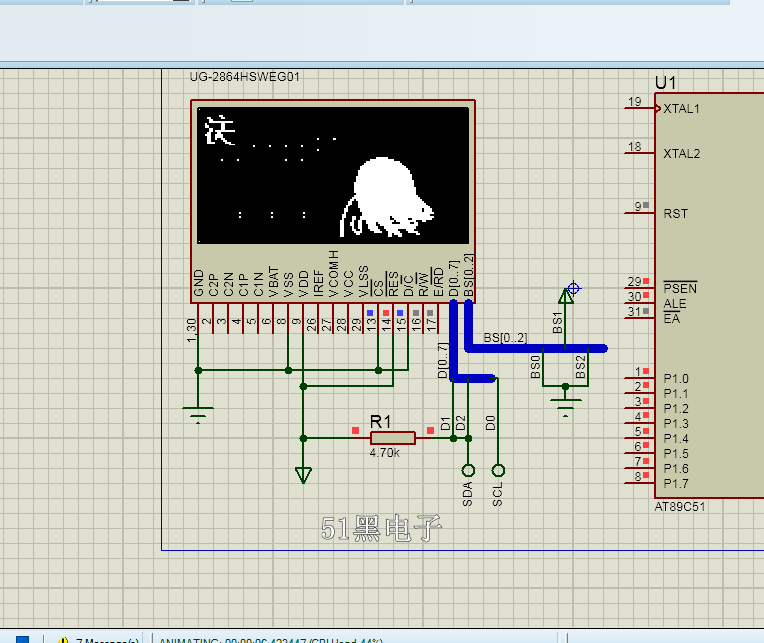Select the U1 reference label
The height and width of the screenshot is (643, 764).
tap(665, 83)
